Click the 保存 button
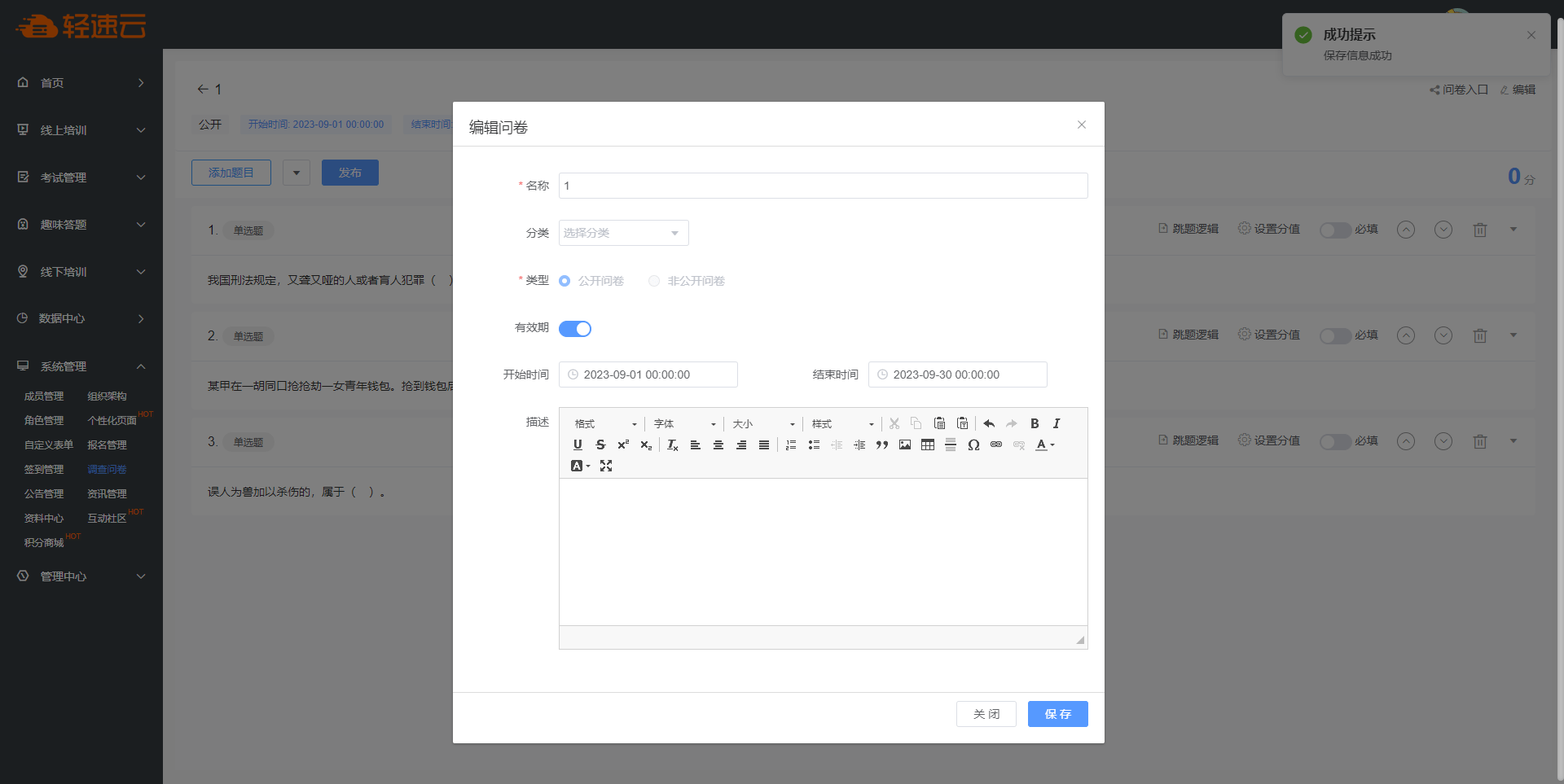The height and width of the screenshot is (784, 1564). pos(1057,714)
